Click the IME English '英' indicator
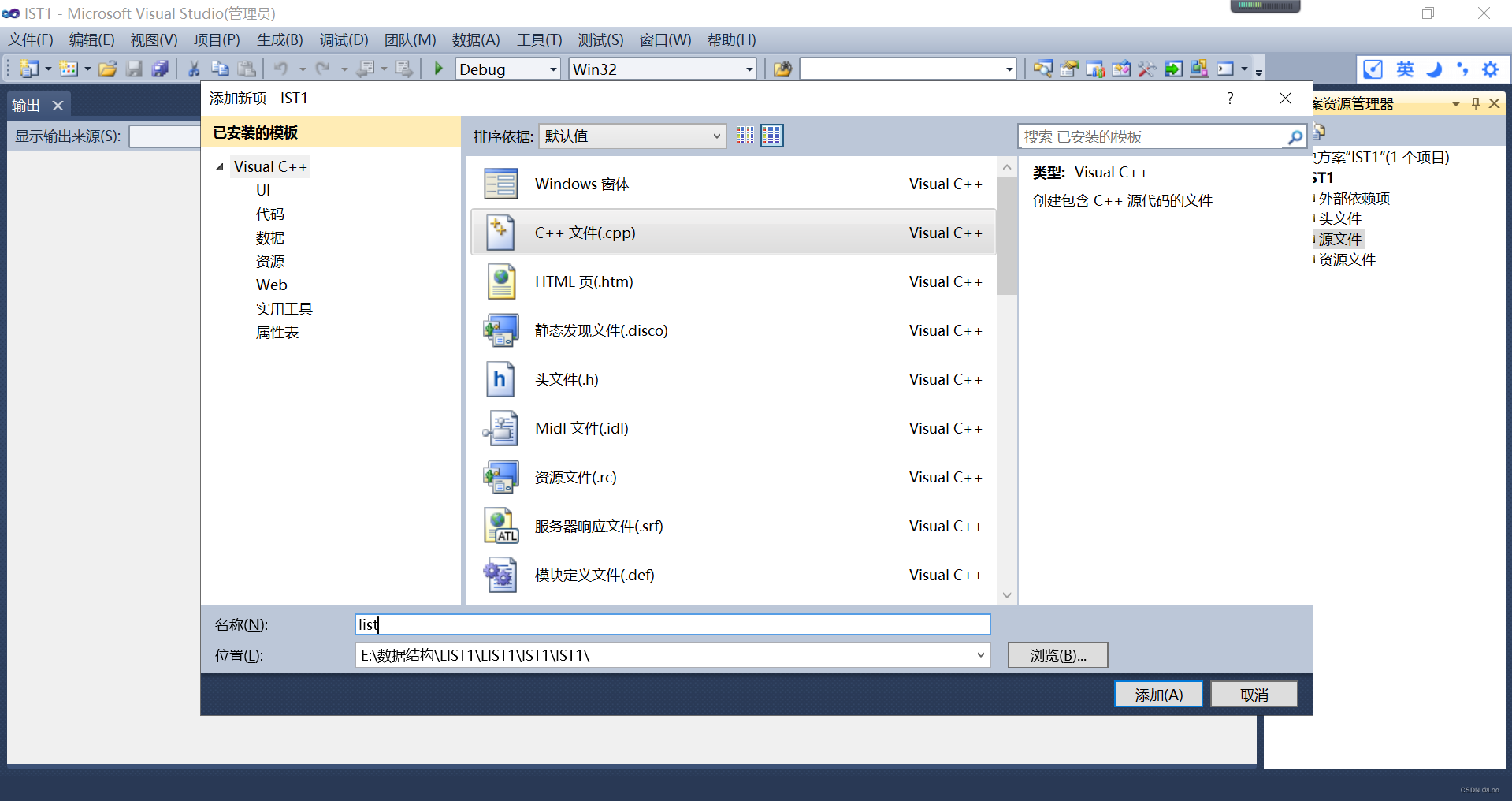Viewport: 1512px width, 801px height. pyautogui.click(x=1405, y=69)
